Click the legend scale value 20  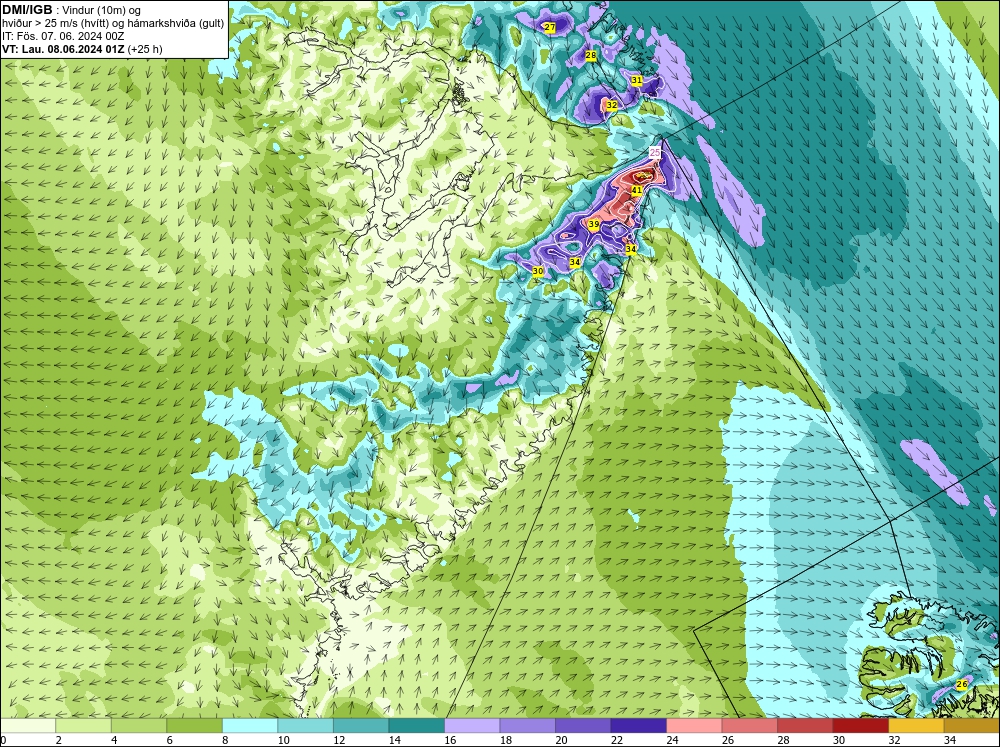[561, 740]
